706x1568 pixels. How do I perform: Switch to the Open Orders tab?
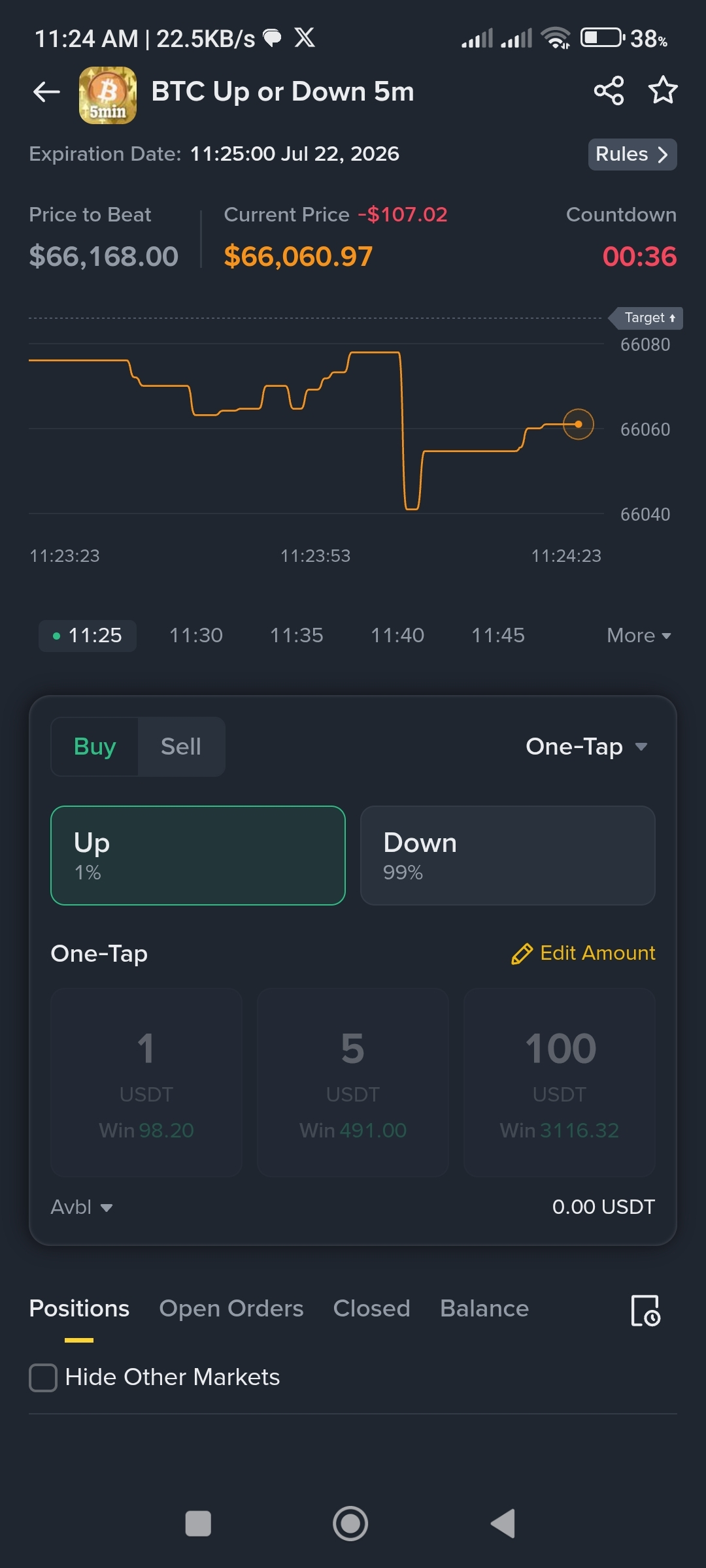231,1309
